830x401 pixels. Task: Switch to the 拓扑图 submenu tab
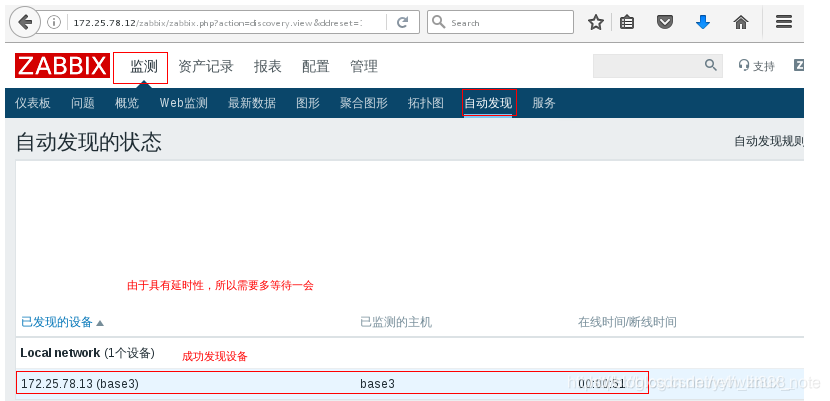426,103
